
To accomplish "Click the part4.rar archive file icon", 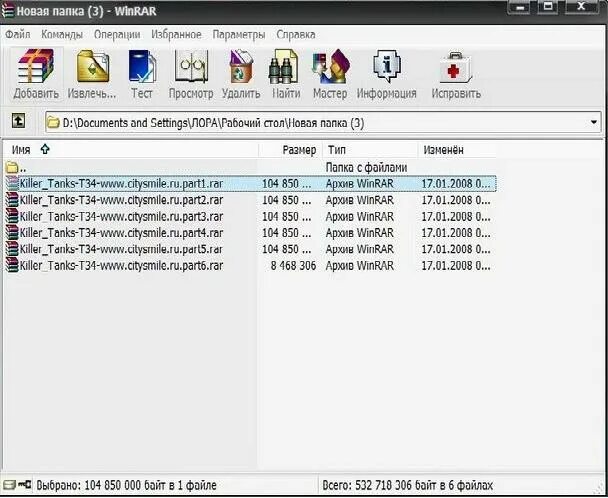I will (12, 232).
